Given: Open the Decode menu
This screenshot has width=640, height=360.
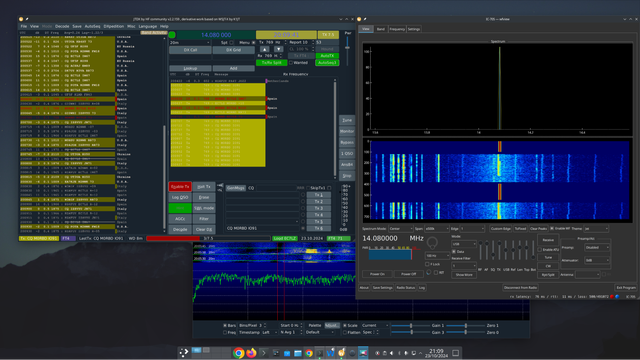Looking at the screenshot, I should tap(62, 26).
